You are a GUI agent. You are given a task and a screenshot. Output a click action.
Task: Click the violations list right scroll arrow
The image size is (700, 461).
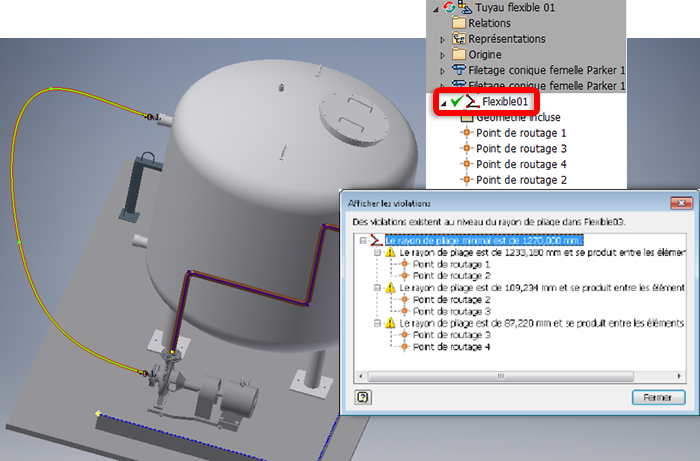click(x=679, y=376)
